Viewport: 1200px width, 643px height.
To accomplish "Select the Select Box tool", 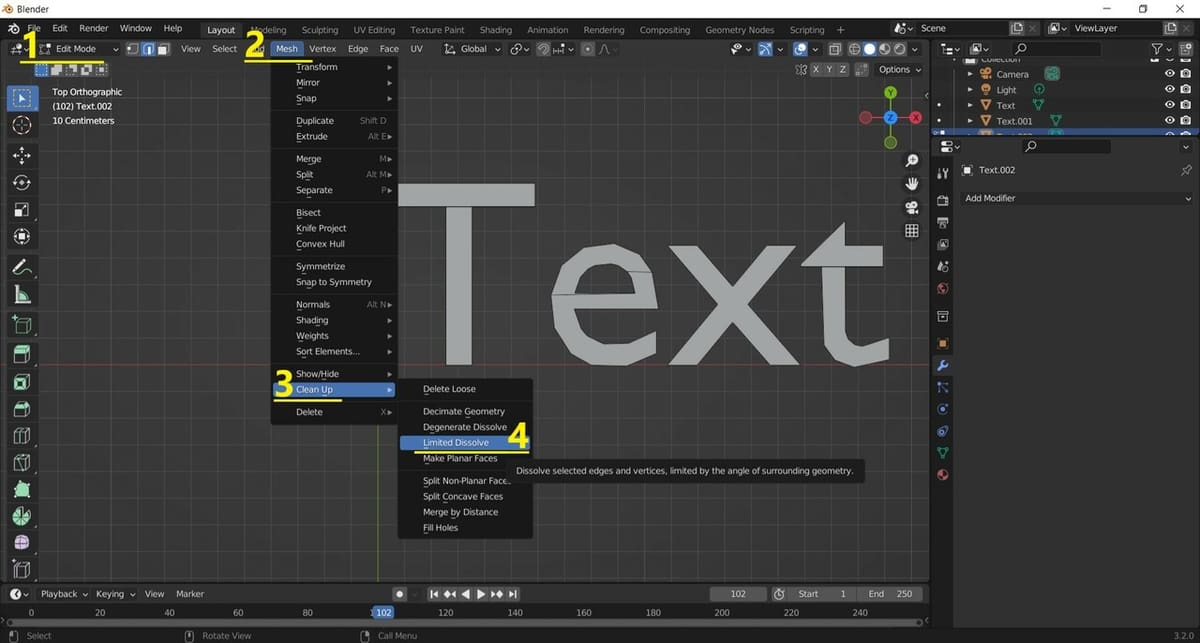I will (22, 98).
